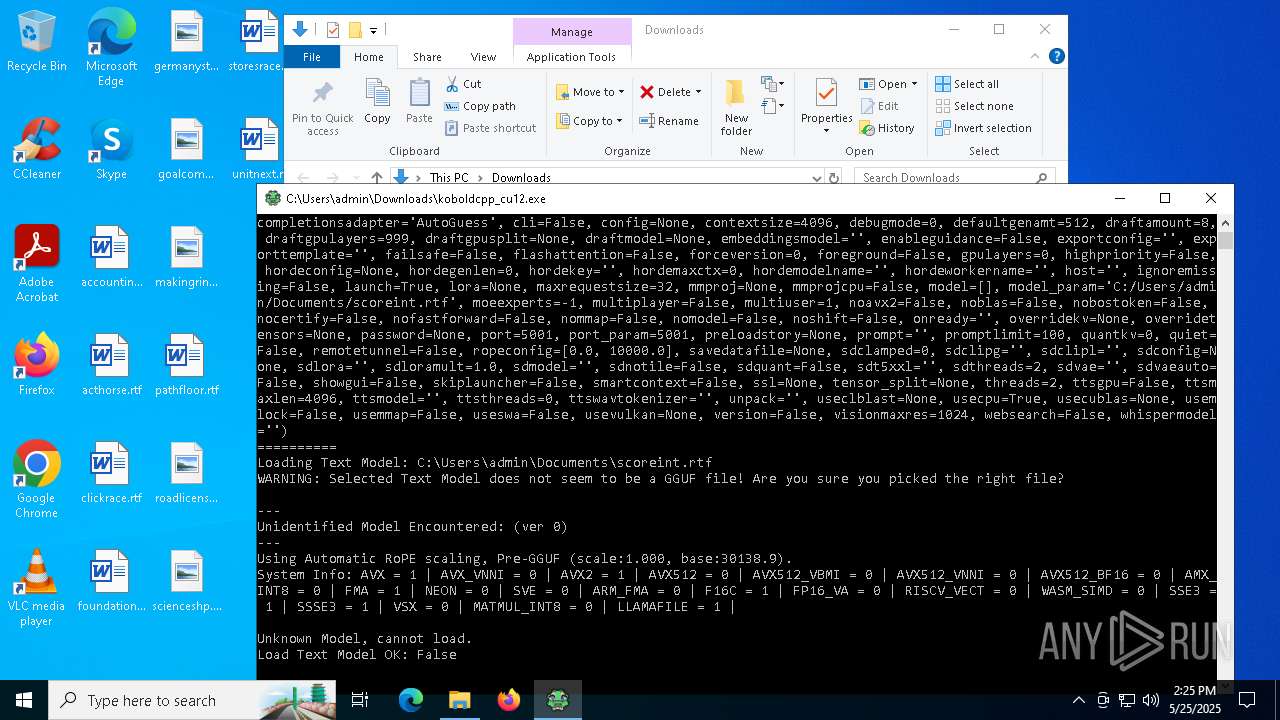The image size is (1280, 720).
Task: Select acthorse.rtf file on desktop
Action: (111, 365)
